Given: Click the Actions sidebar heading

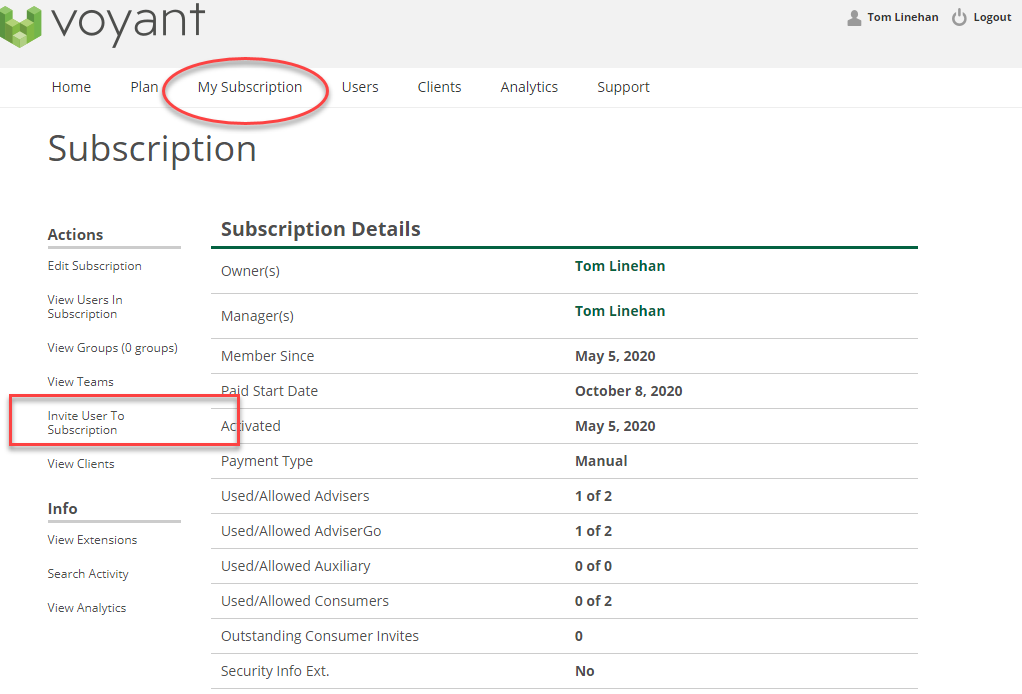Looking at the screenshot, I should coord(76,235).
